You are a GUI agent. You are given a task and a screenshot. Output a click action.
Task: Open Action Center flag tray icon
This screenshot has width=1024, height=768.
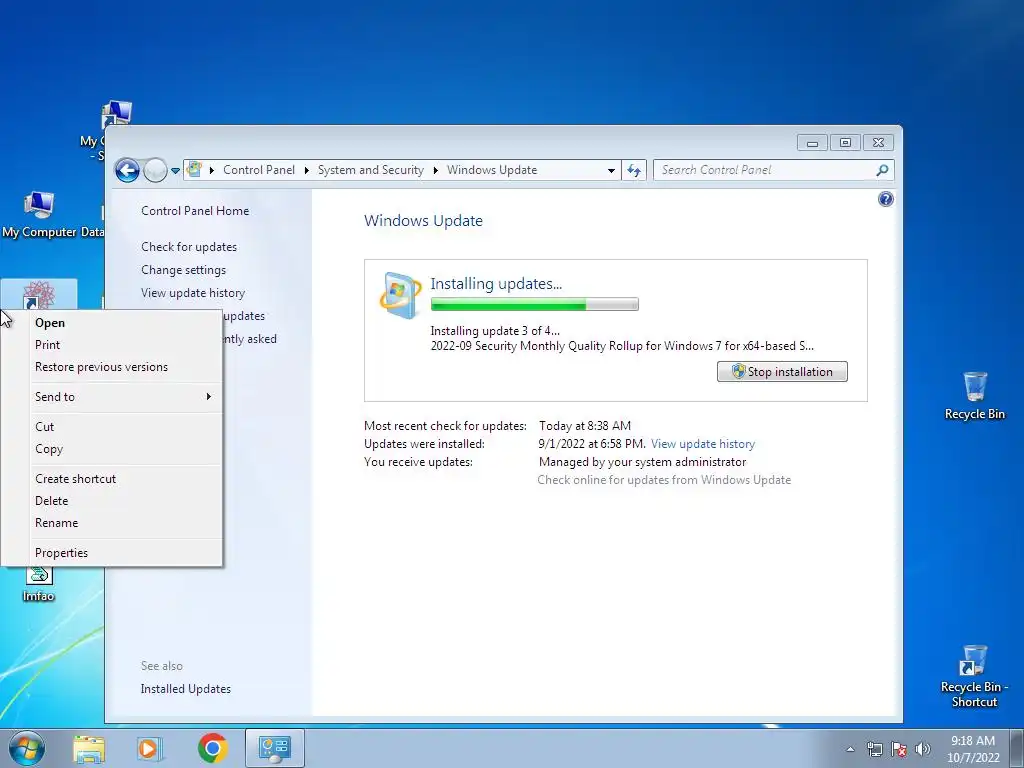(899, 749)
